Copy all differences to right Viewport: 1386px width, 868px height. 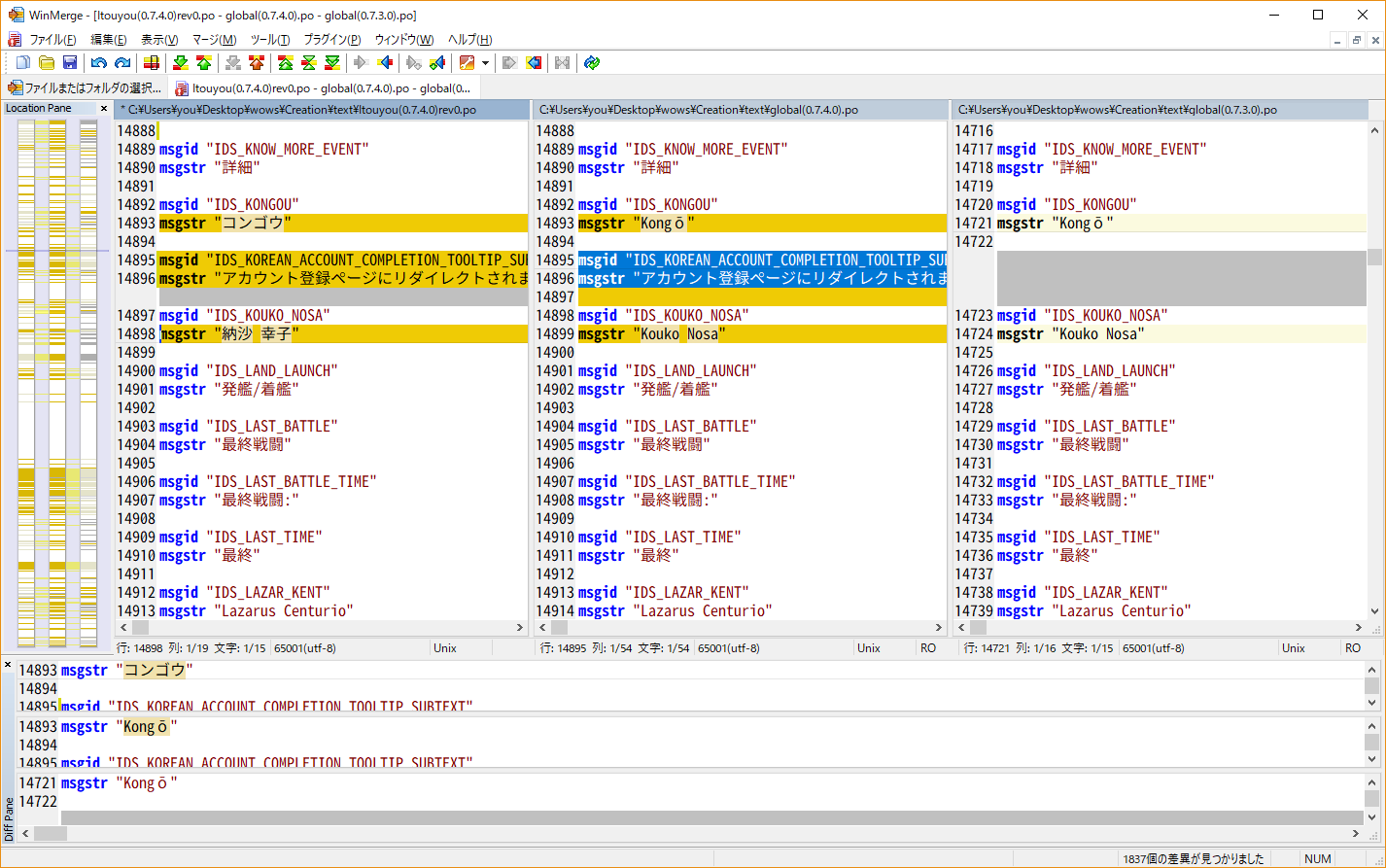click(509, 63)
